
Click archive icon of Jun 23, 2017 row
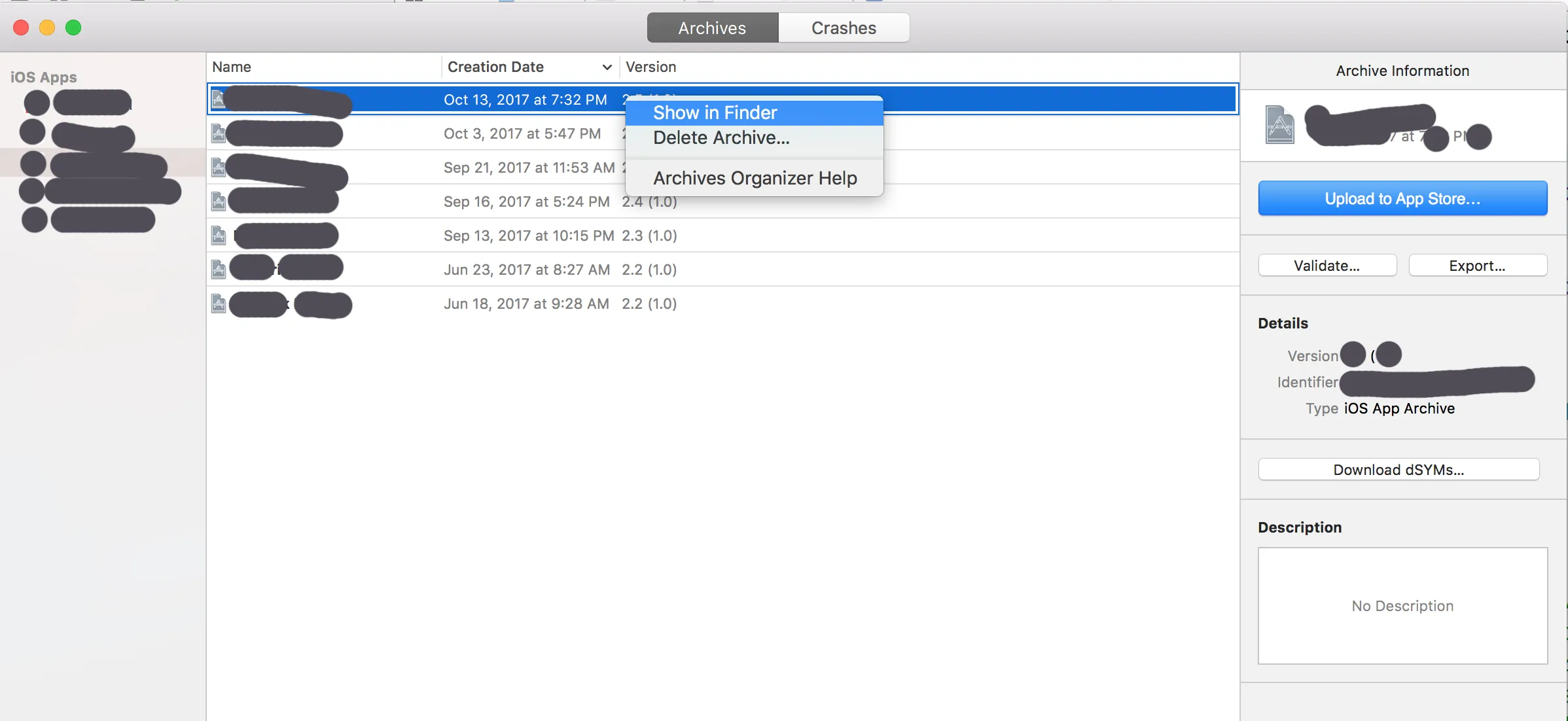[x=219, y=270]
